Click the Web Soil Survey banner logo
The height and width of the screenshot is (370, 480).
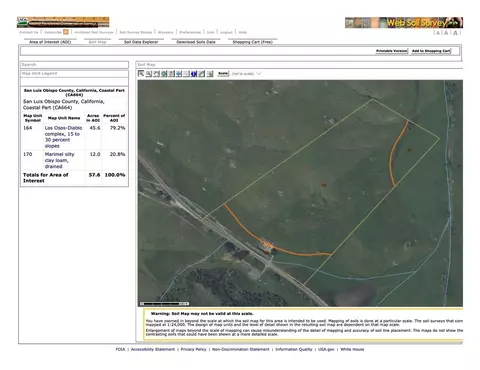404,23
